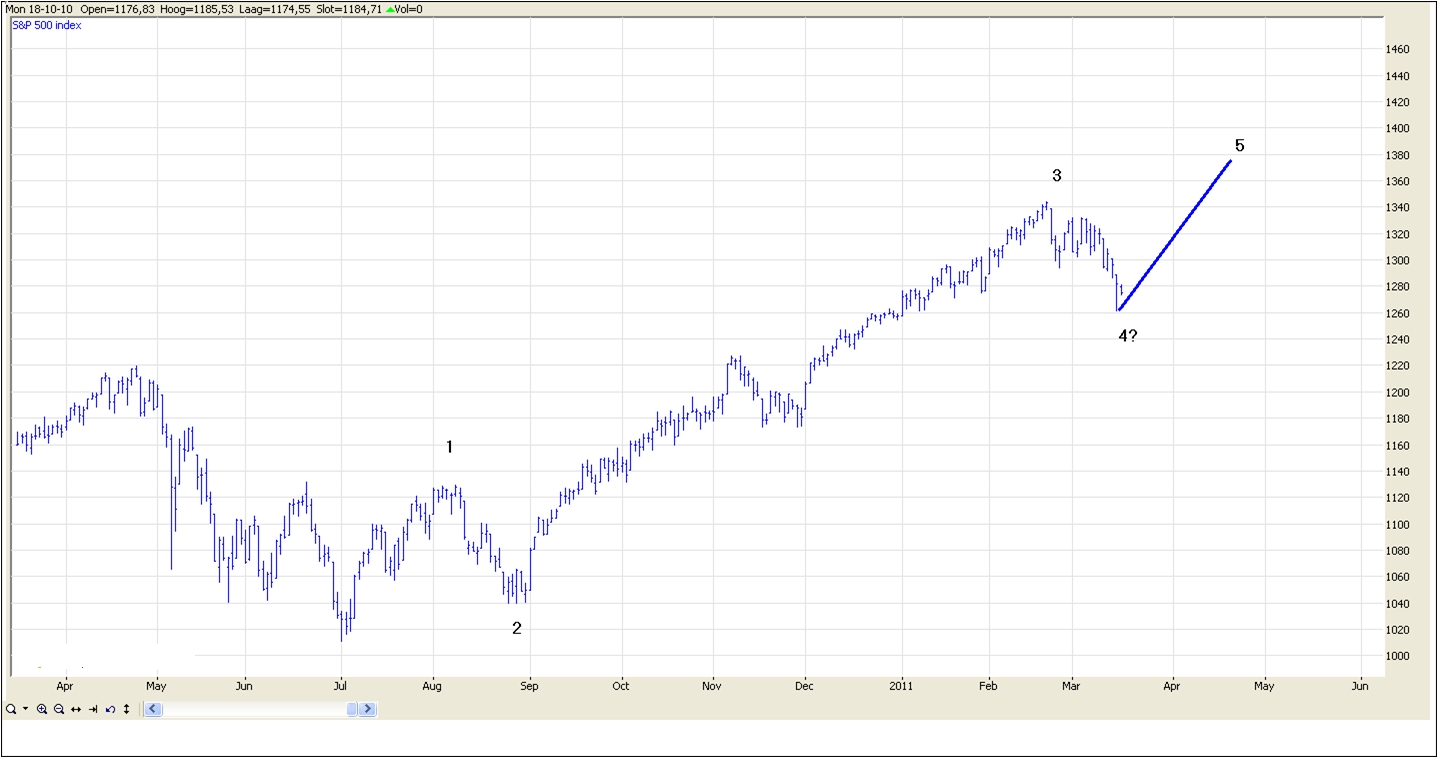The image size is (1438, 758).
Task: Jump to chart end with arrow-to-bar icon
Action: coord(93,709)
